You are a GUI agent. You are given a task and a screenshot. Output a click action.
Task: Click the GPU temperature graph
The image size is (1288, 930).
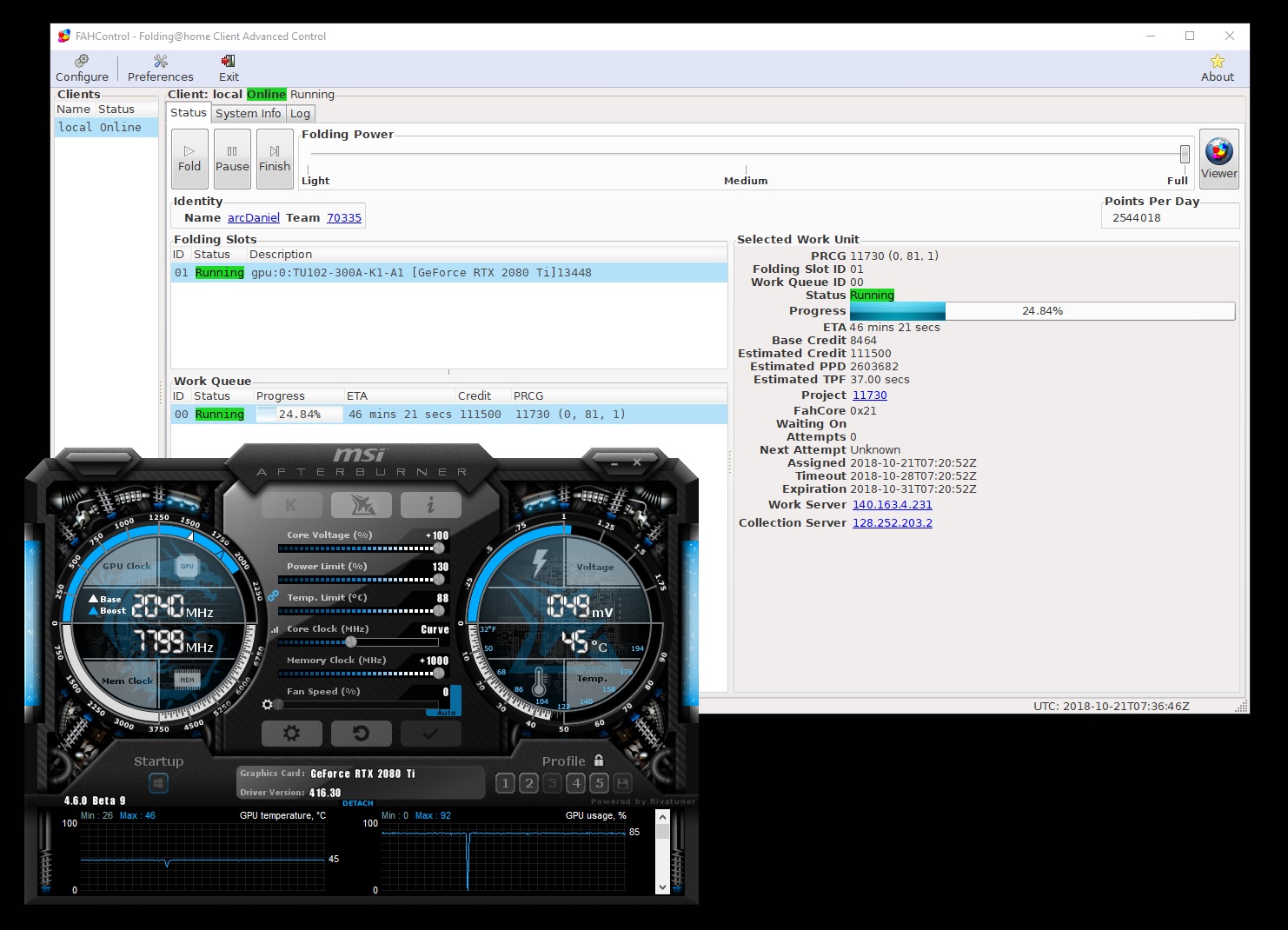203,857
